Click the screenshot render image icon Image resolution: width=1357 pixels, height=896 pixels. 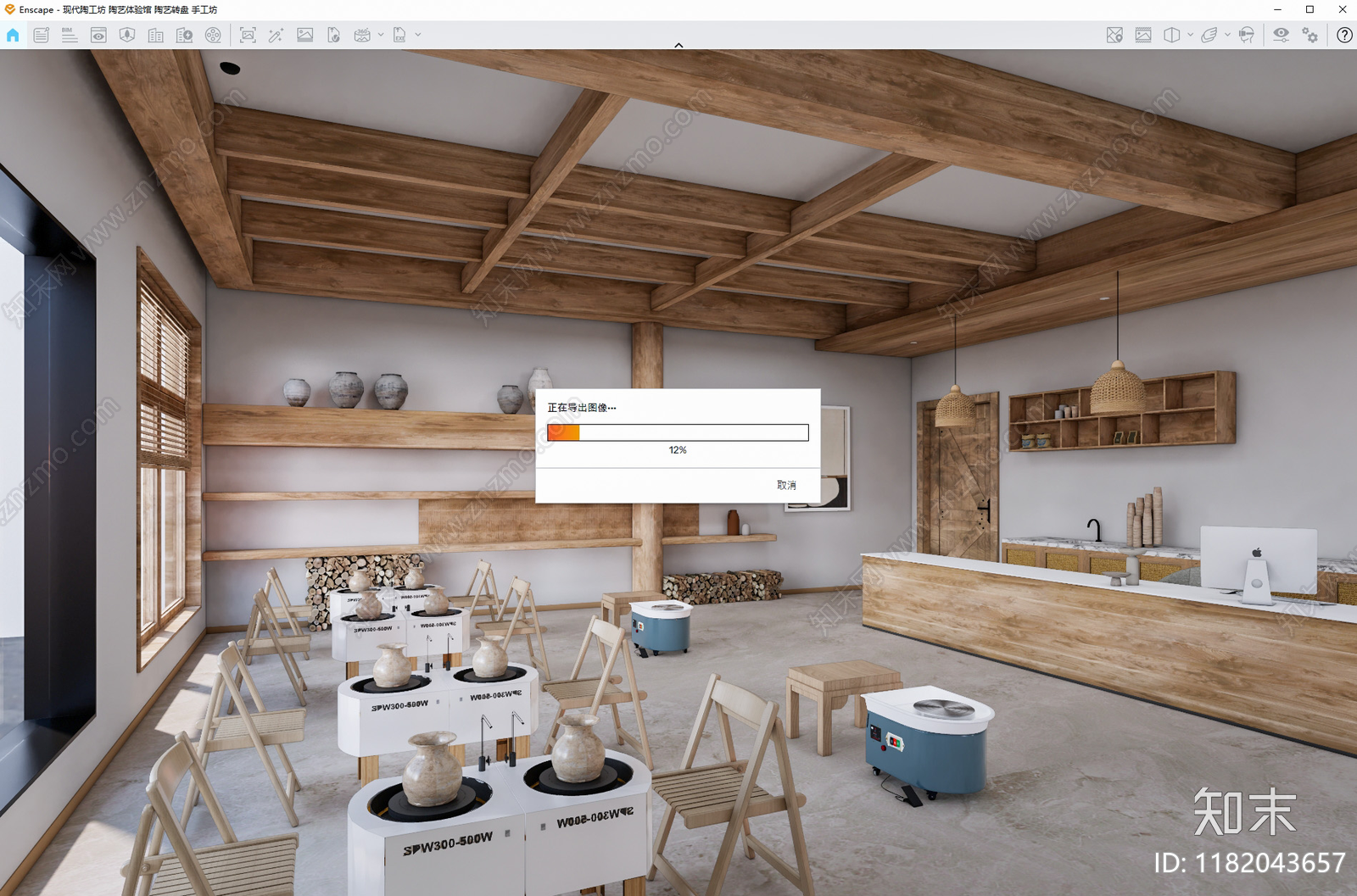click(248, 35)
